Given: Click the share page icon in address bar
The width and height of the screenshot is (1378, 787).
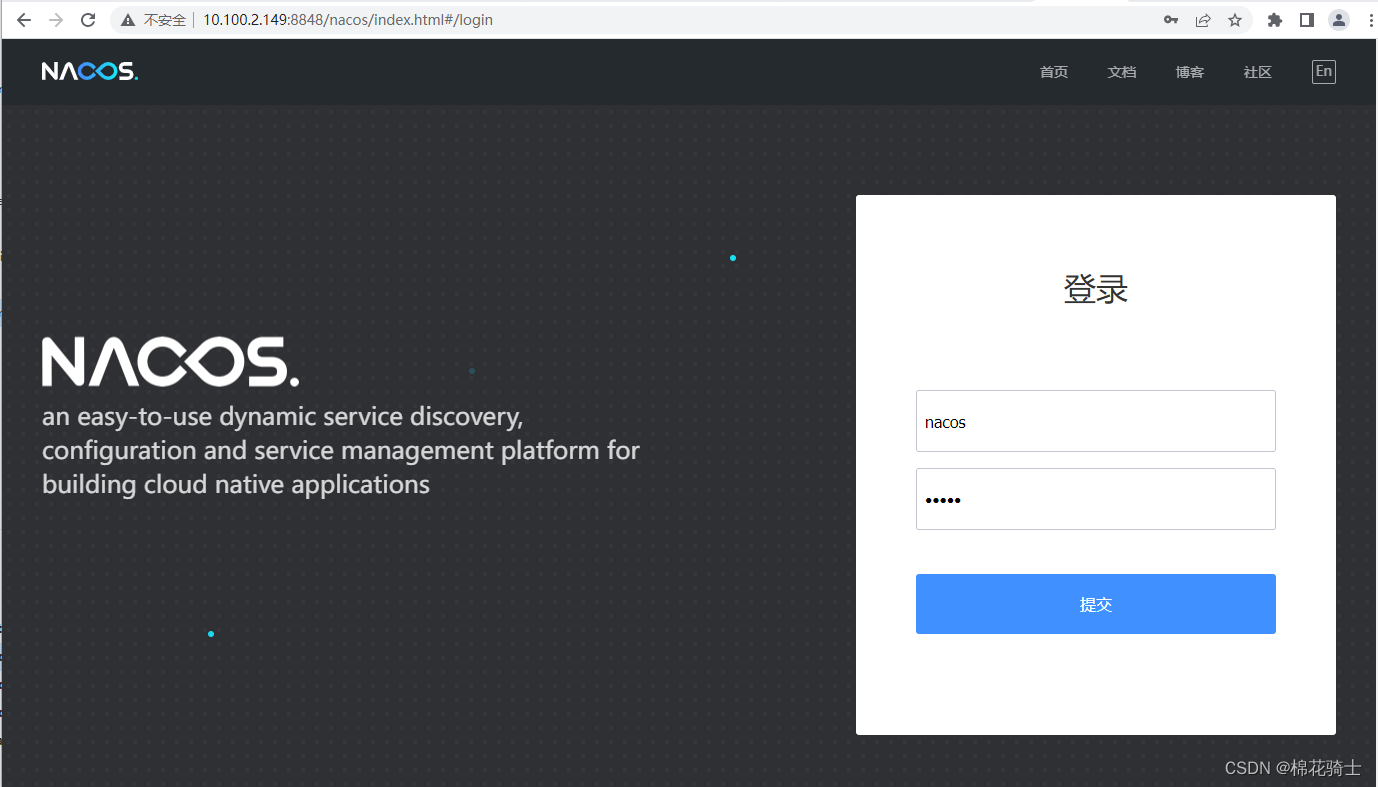Looking at the screenshot, I should click(1203, 20).
